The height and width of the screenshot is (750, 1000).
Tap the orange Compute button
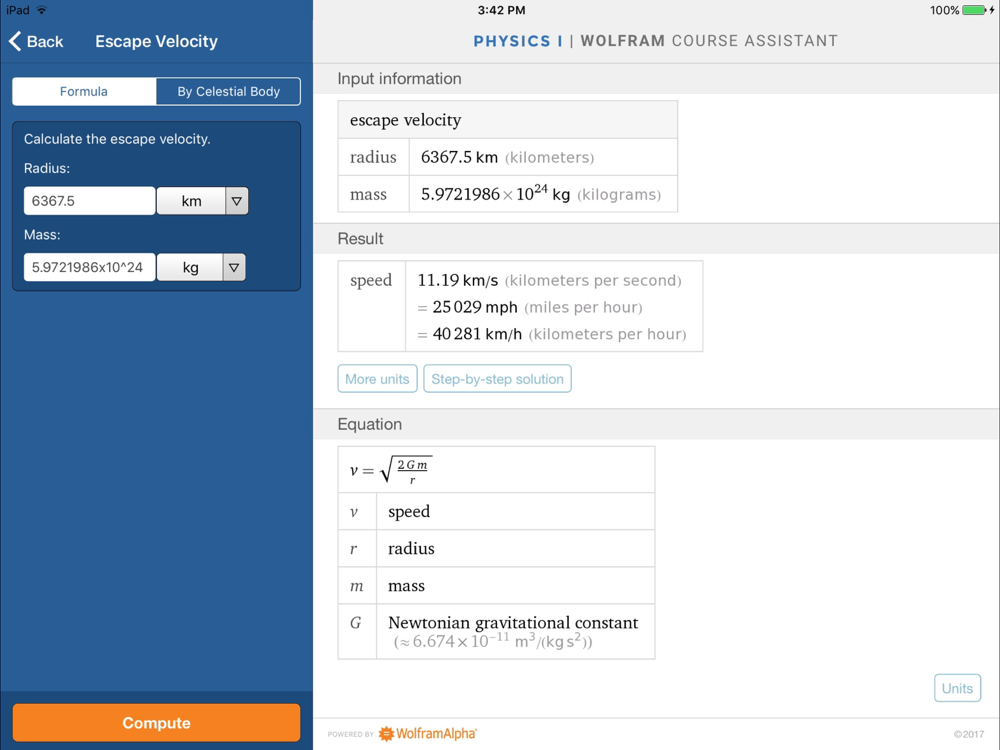(x=156, y=723)
